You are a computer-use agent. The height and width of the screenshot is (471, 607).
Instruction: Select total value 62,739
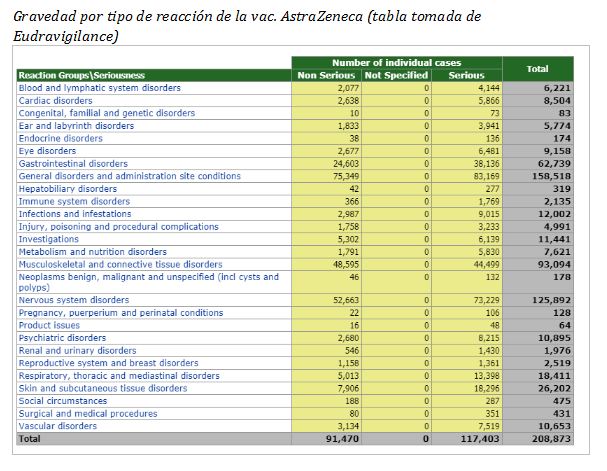[x=554, y=164]
